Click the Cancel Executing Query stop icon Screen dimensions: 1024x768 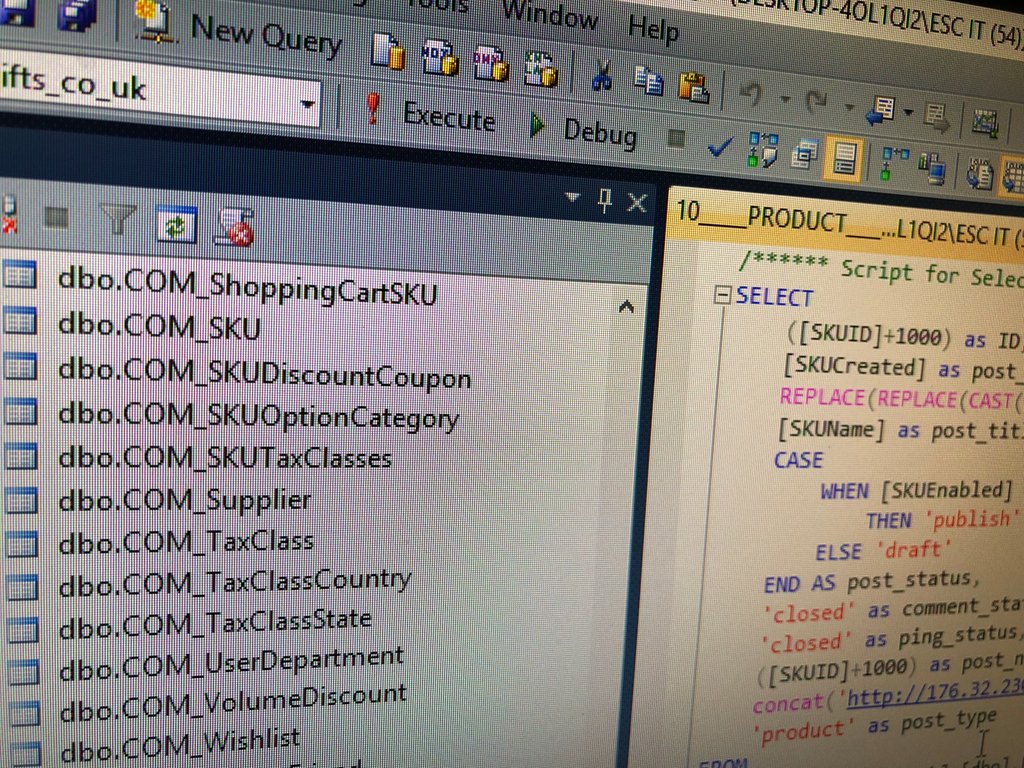(676, 138)
